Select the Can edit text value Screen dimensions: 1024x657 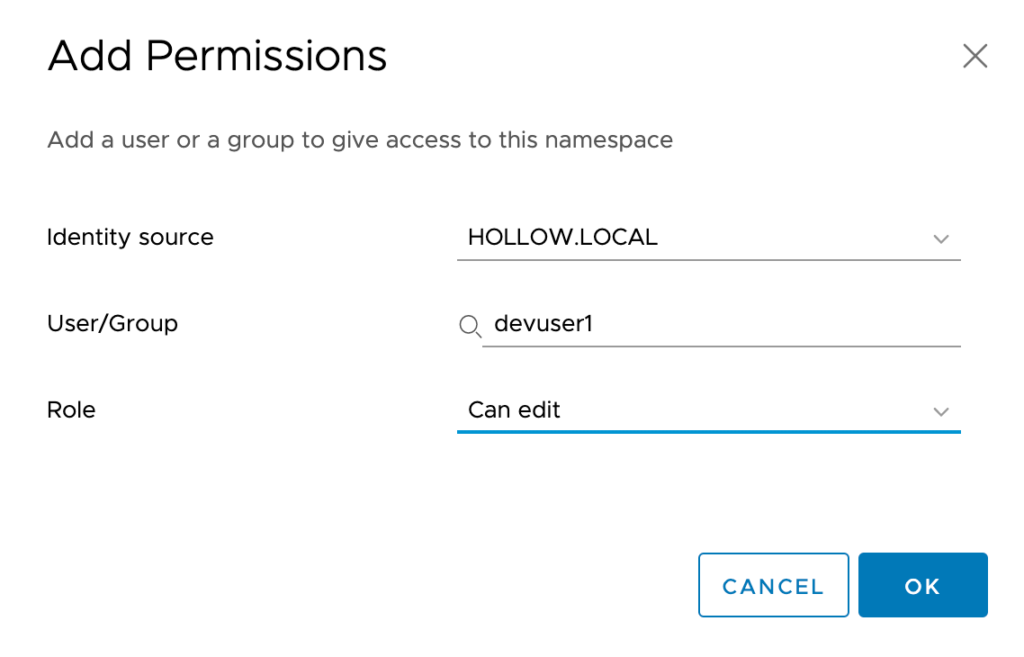(x=514, y=410)
